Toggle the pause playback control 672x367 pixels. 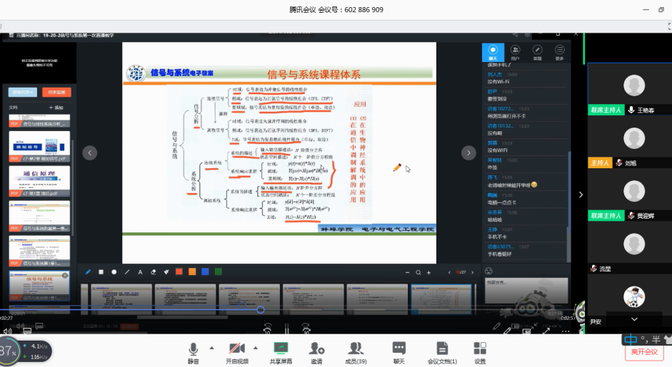286,329
